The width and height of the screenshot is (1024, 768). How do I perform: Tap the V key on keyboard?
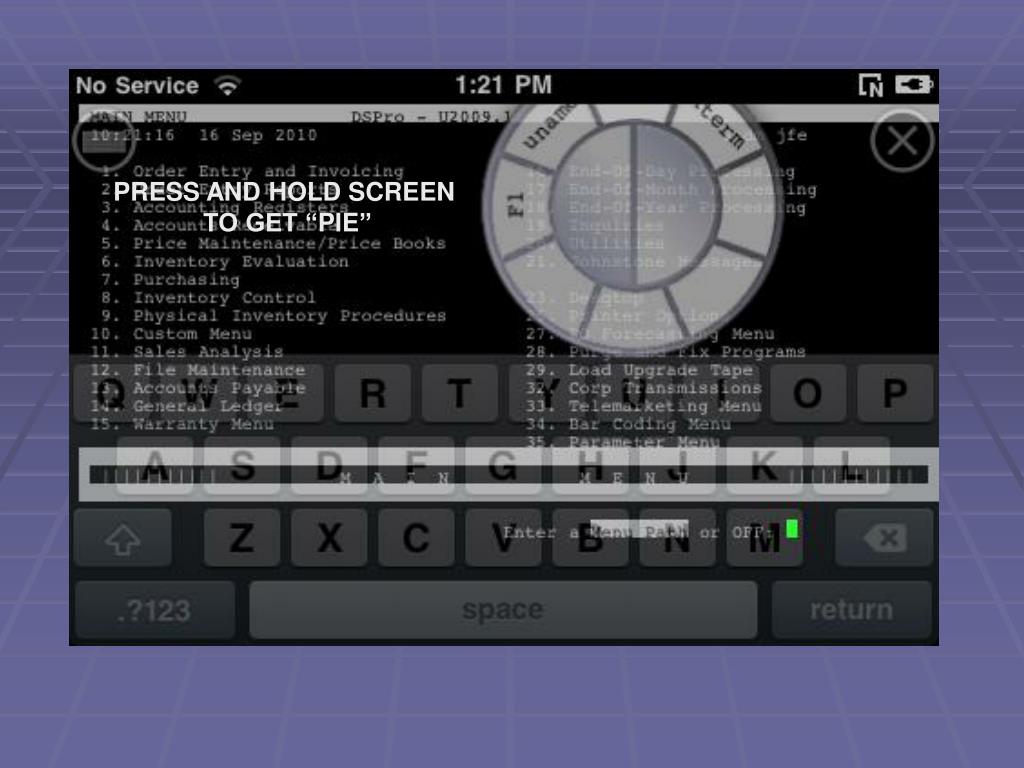[503, 538]
